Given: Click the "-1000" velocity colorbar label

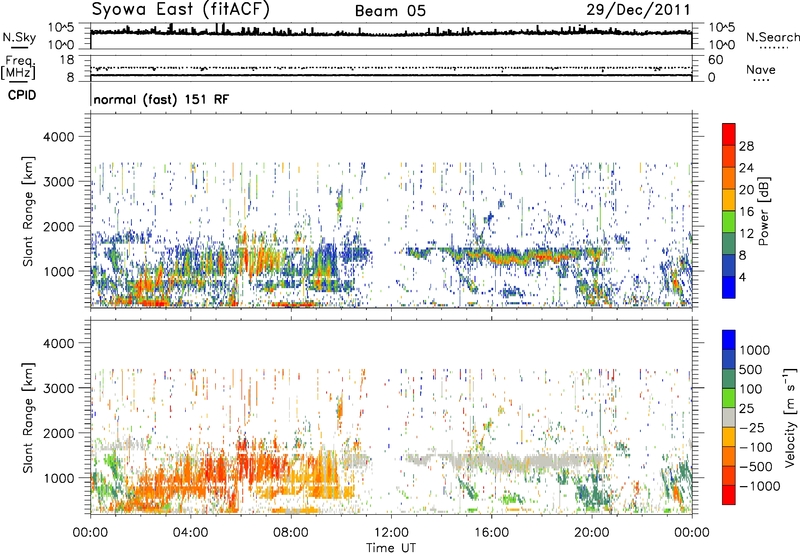Looking at the screenshot, I should click(759, 486).
